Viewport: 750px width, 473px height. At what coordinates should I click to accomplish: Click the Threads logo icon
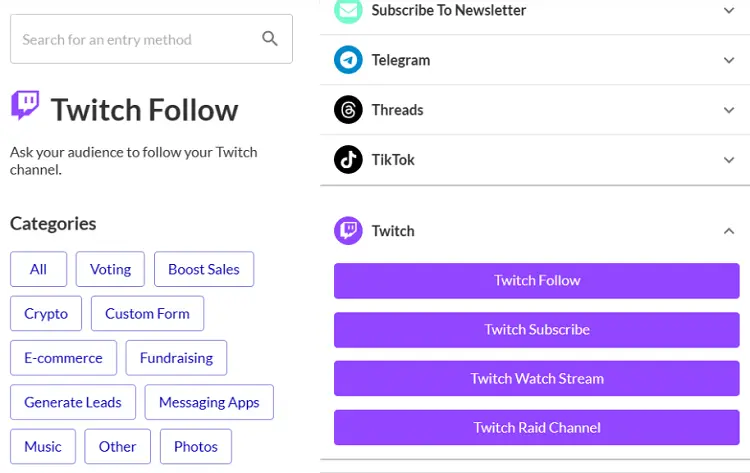(x=348, y=110)
